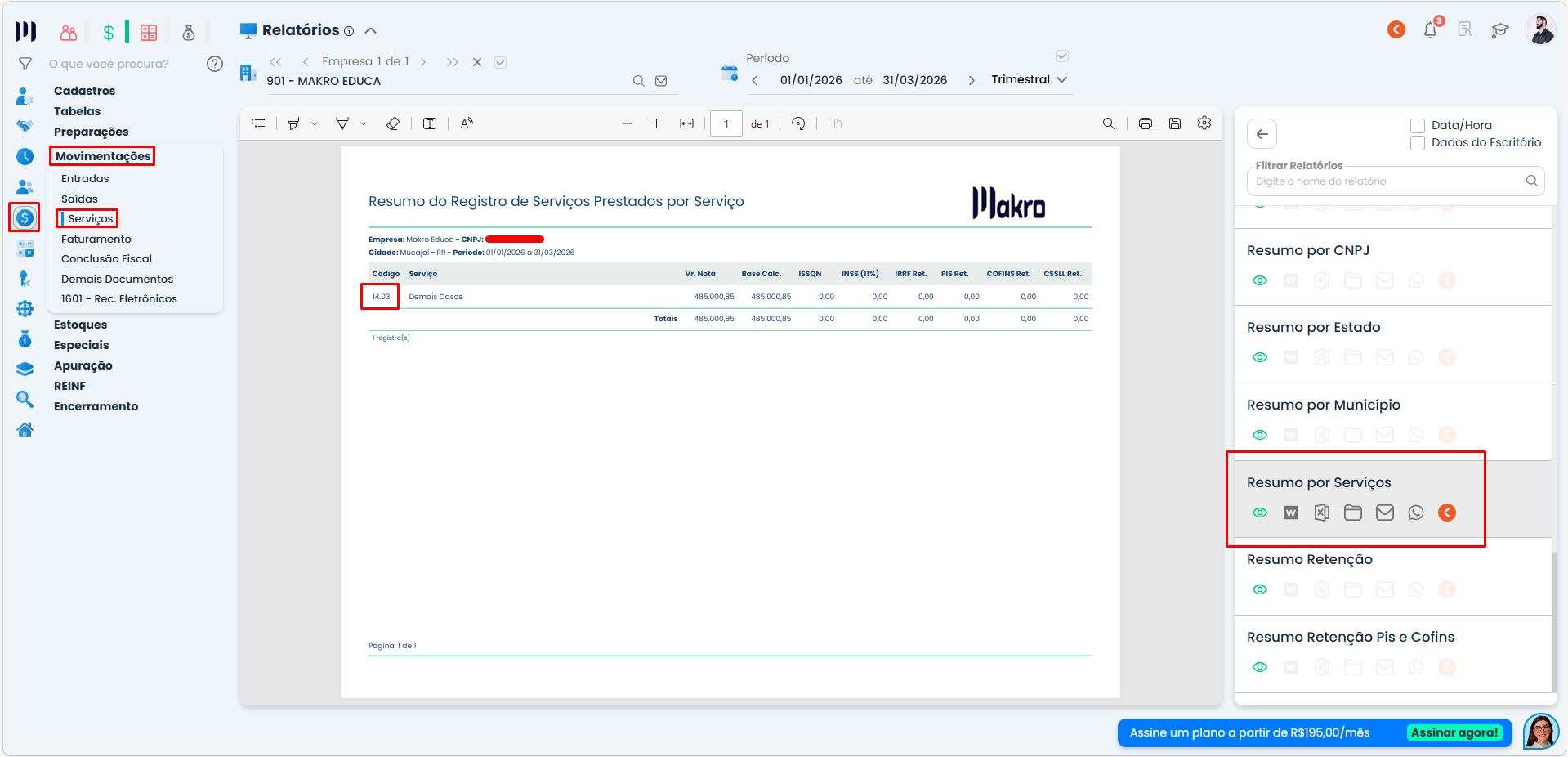Viewport: 1568px width, 757px height.
Task: Open the Trimestral period dropdown
Action: point(1029,79)
